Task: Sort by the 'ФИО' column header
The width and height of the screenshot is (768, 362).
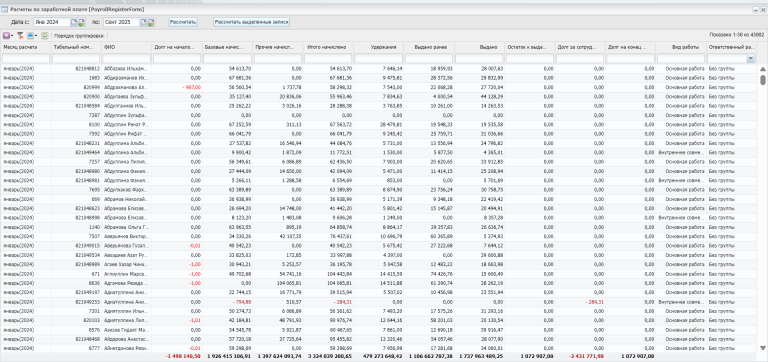Action: pos(126,47)
